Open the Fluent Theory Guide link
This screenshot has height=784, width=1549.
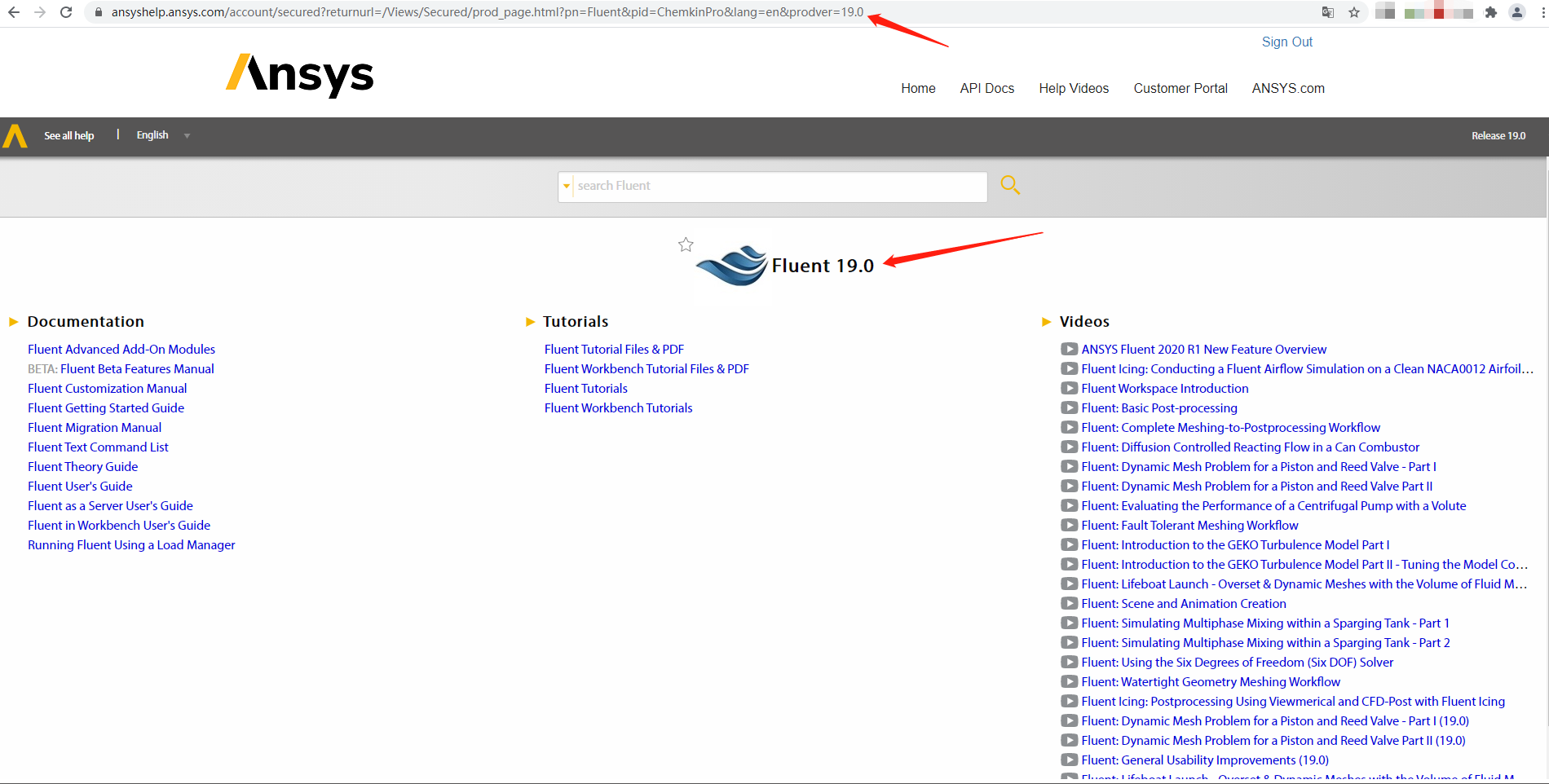tap(82, 467)
